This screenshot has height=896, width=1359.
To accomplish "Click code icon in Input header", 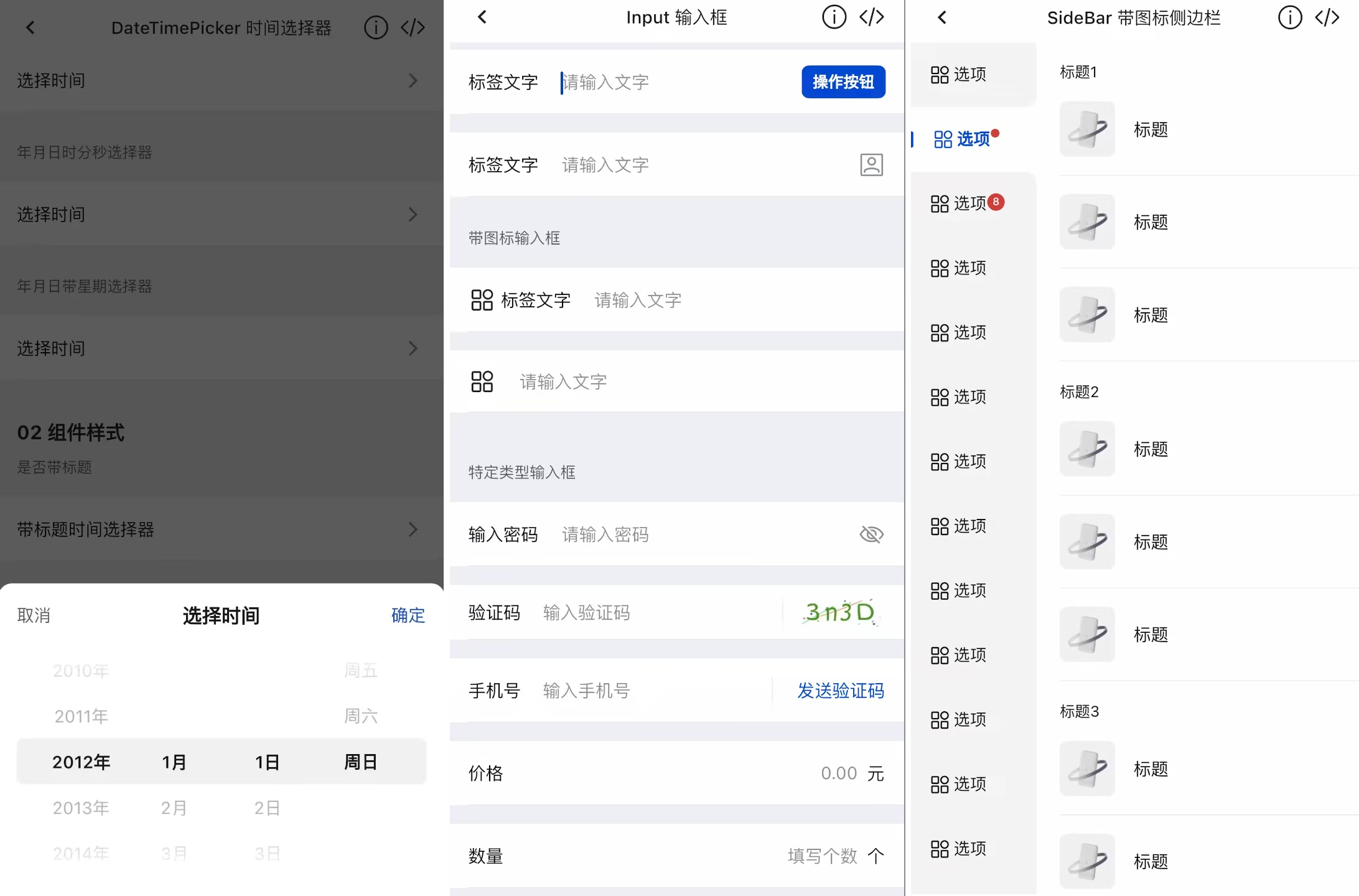I will coord(871,17).
